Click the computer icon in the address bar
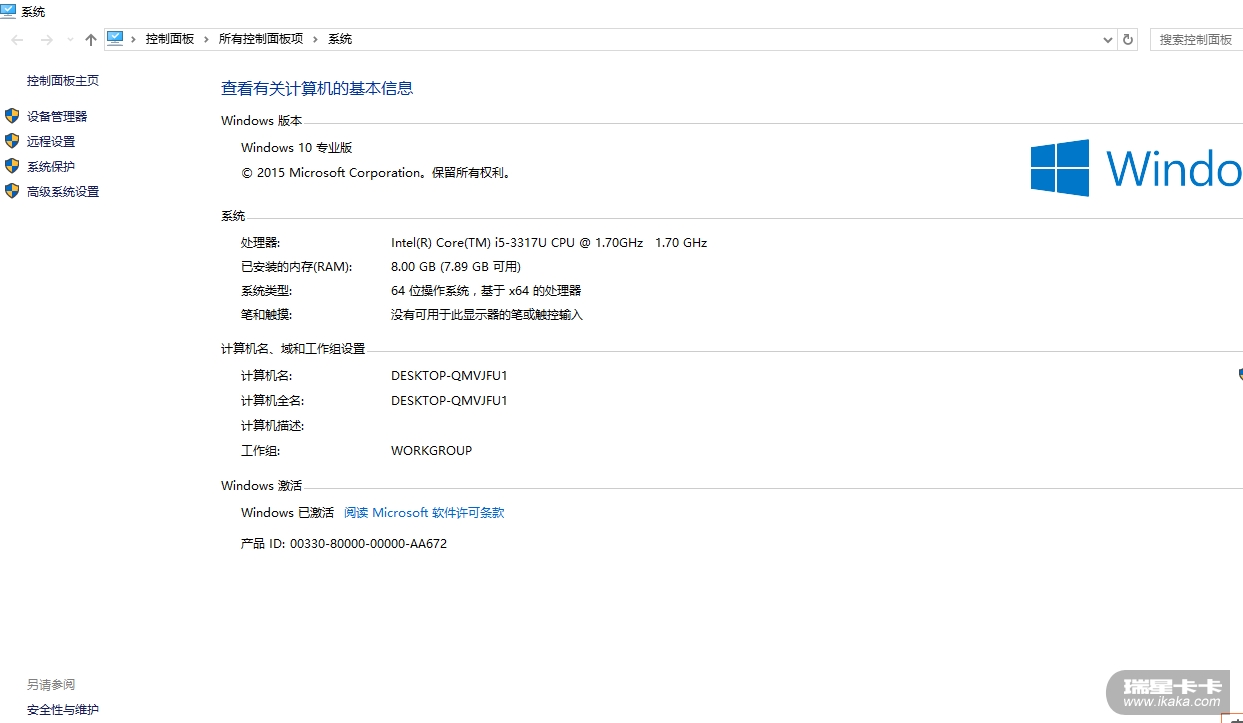The height and width of the screenshot is (723, 1243). coord(115,38)
